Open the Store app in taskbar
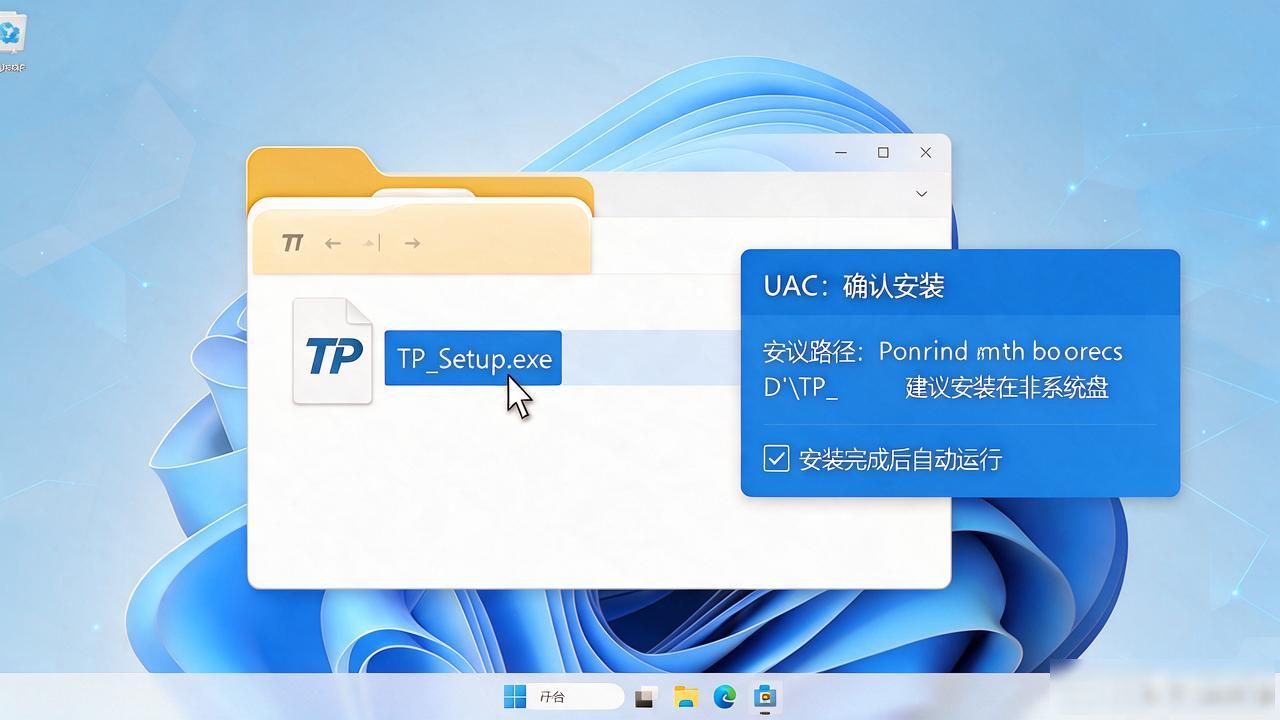This screenshot has width=1280, height=720. (765, 696)
